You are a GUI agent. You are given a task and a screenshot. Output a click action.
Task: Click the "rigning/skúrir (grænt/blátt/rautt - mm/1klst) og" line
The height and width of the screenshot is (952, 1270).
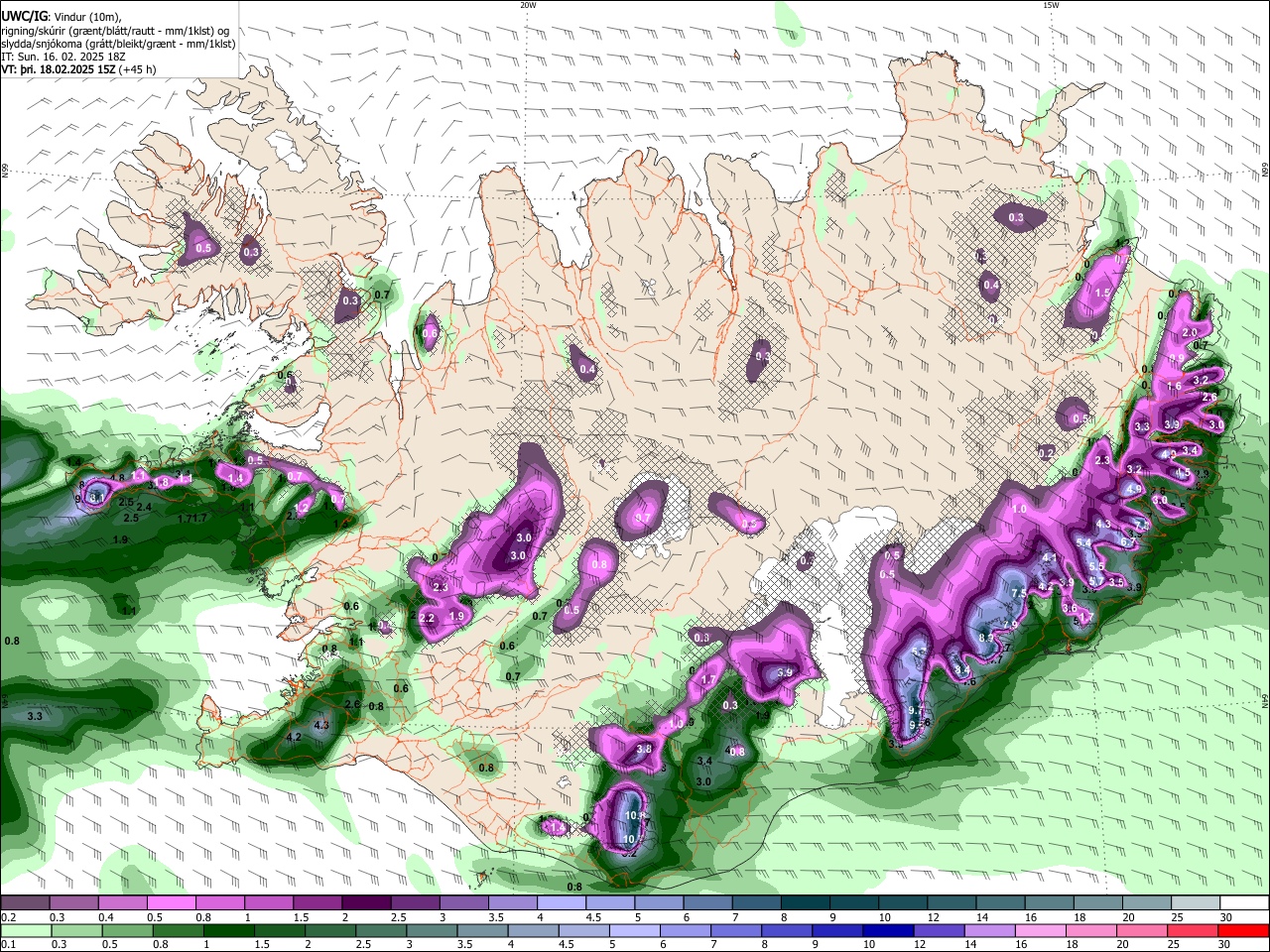(115, 30)
